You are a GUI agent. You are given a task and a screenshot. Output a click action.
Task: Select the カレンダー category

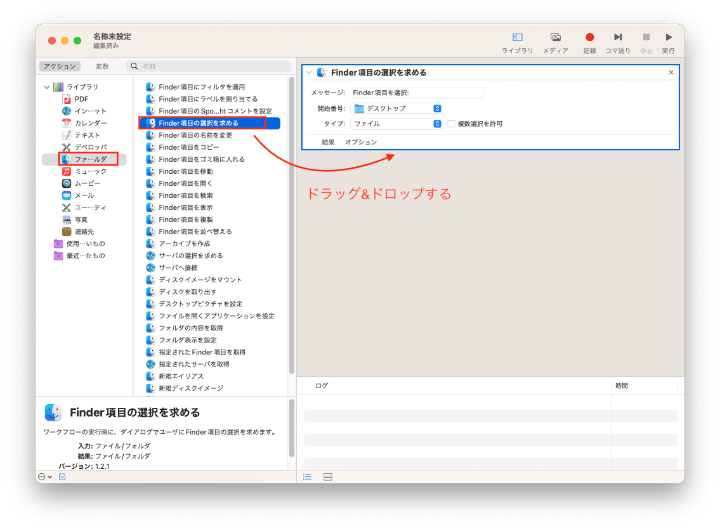(x=84, y=123)
